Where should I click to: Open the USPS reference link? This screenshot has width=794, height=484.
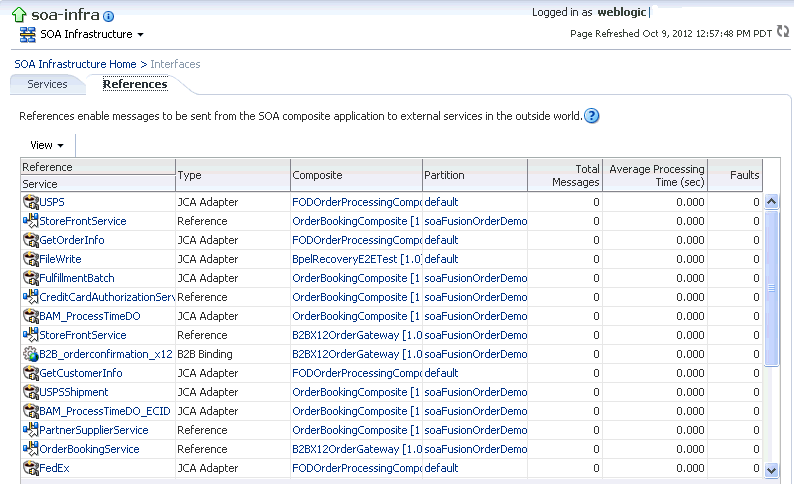[52, 202]
